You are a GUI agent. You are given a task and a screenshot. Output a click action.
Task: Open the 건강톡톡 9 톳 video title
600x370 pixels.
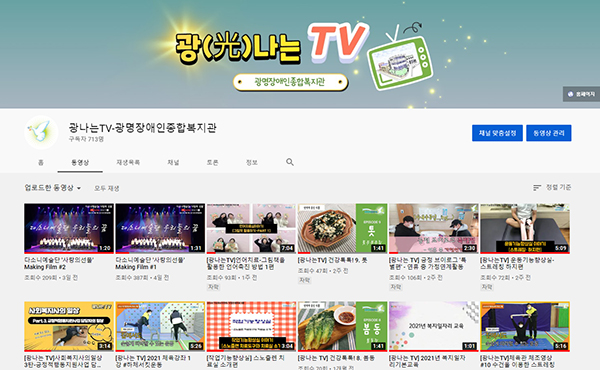[333, 260]
